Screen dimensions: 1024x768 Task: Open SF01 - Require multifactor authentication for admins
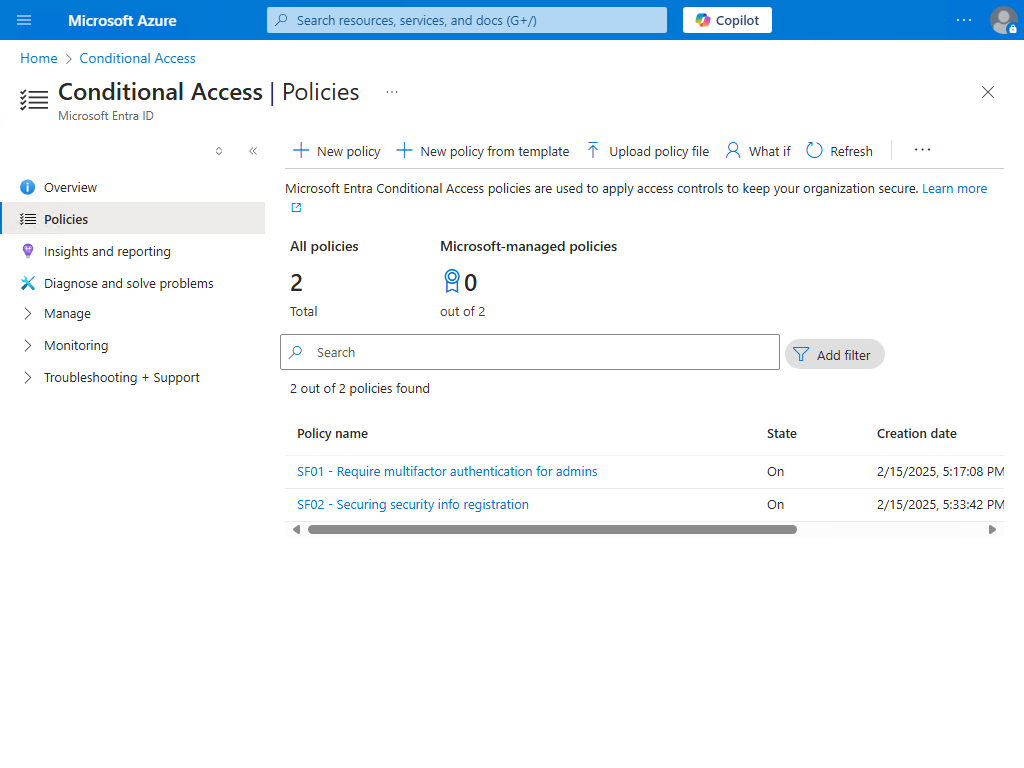point(447,472)
